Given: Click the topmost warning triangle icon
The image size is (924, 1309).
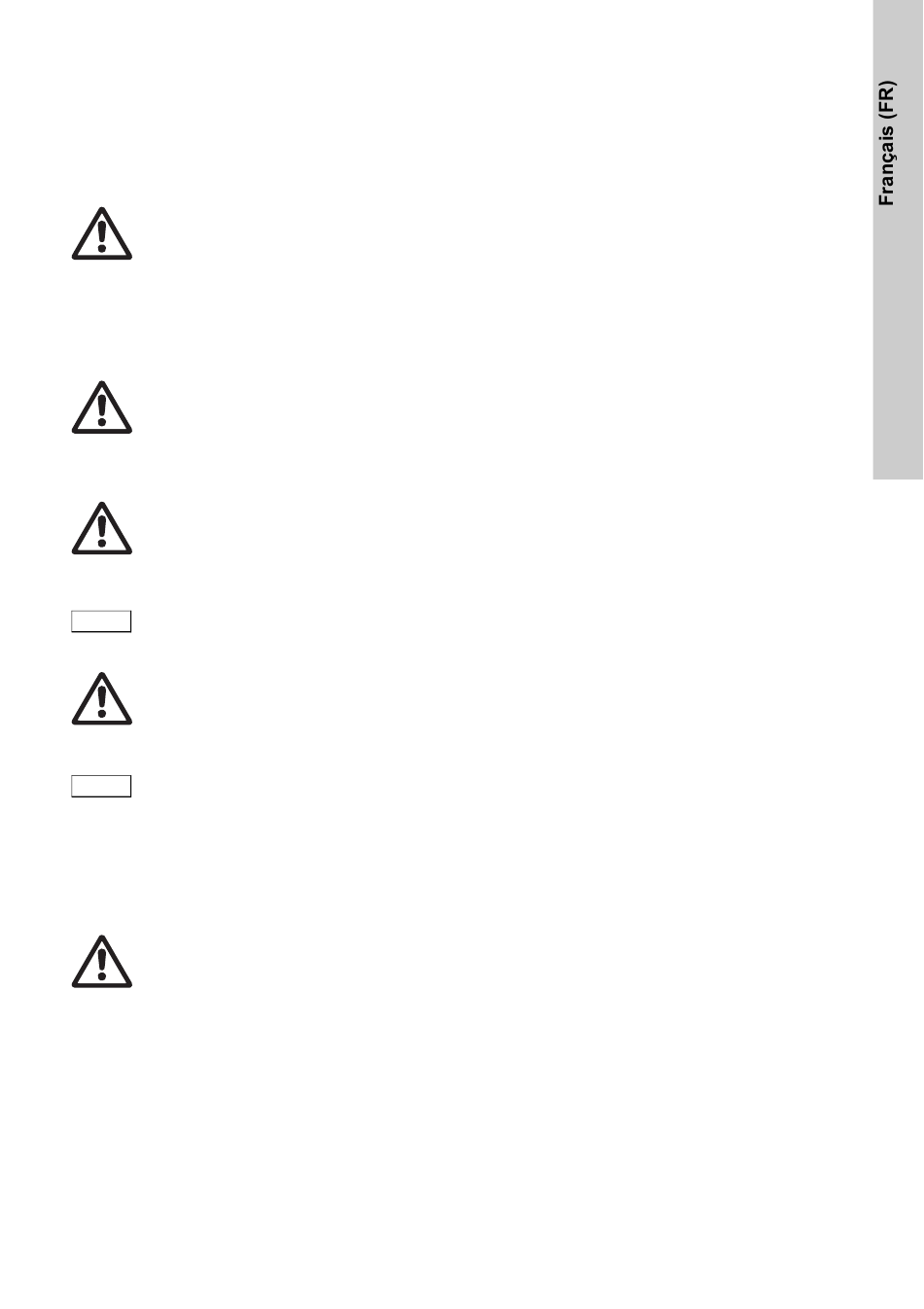Looking at the screenshot, I should [101, 233].
